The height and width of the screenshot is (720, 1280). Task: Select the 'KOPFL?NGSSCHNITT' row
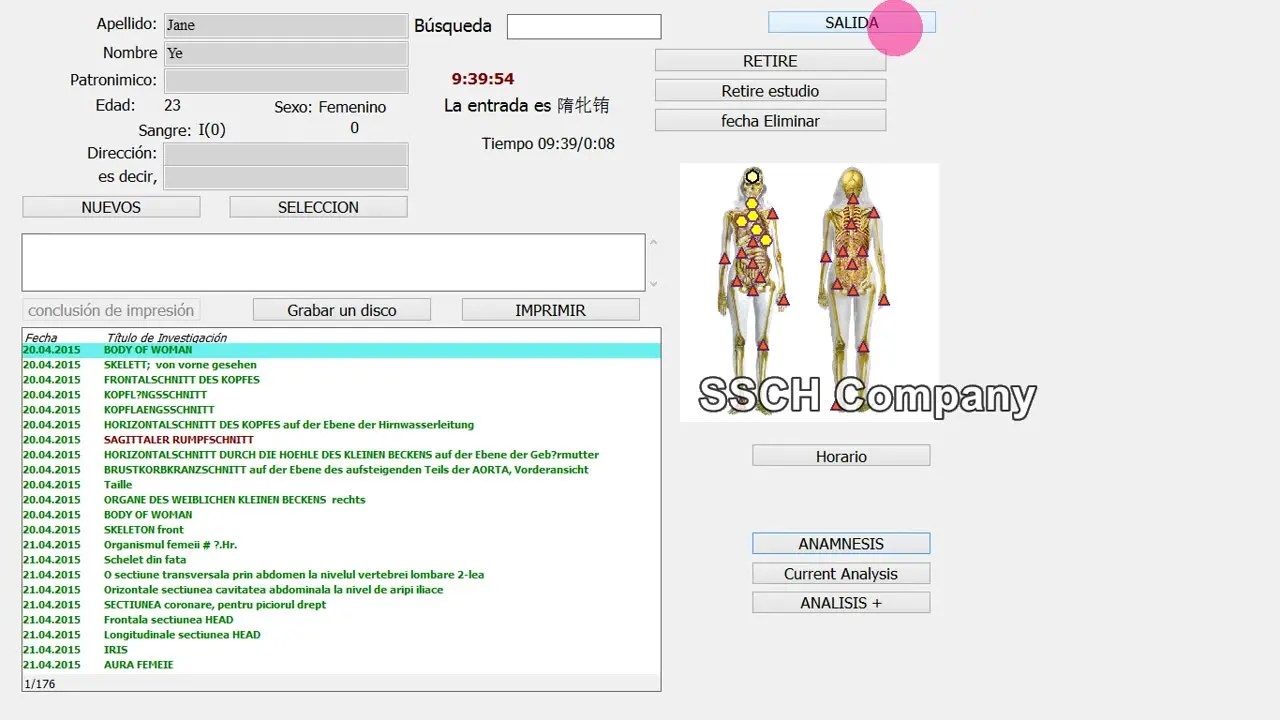point(341,395)
